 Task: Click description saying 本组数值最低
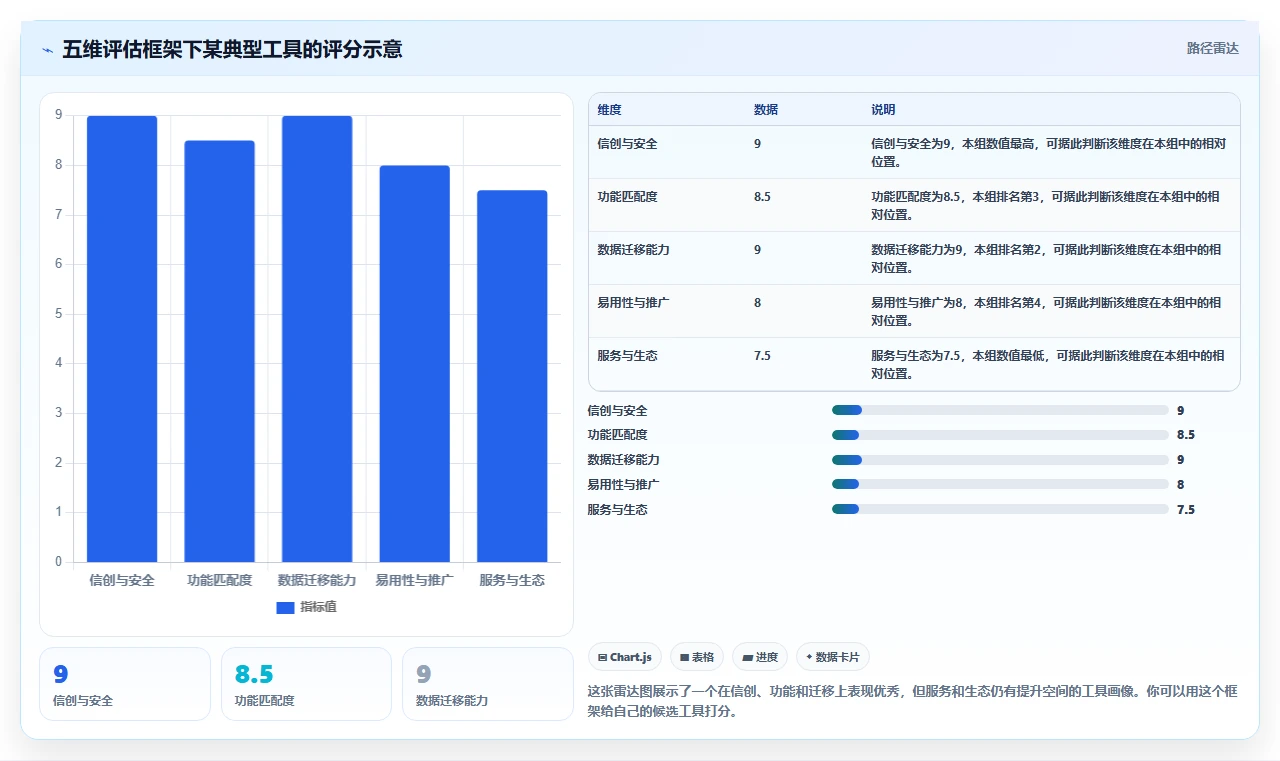click(x=1047, y=364)
